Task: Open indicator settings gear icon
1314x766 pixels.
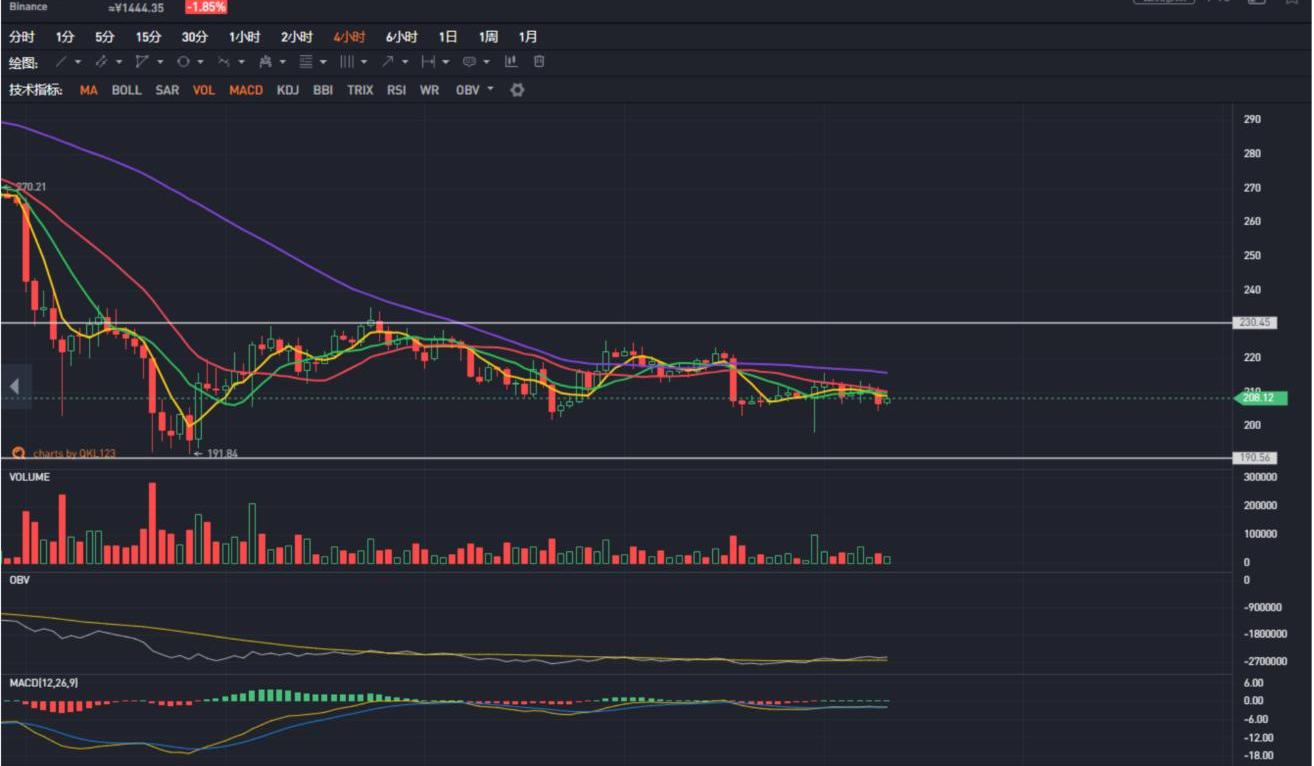Action: (517, 90)
